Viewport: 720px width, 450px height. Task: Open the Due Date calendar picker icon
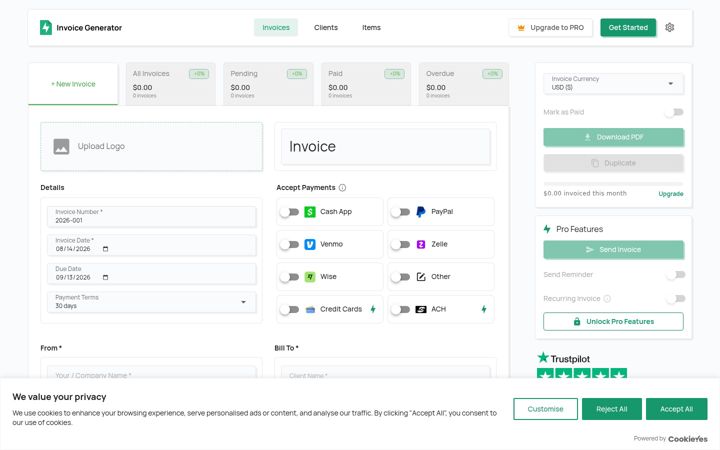[105, 277]
